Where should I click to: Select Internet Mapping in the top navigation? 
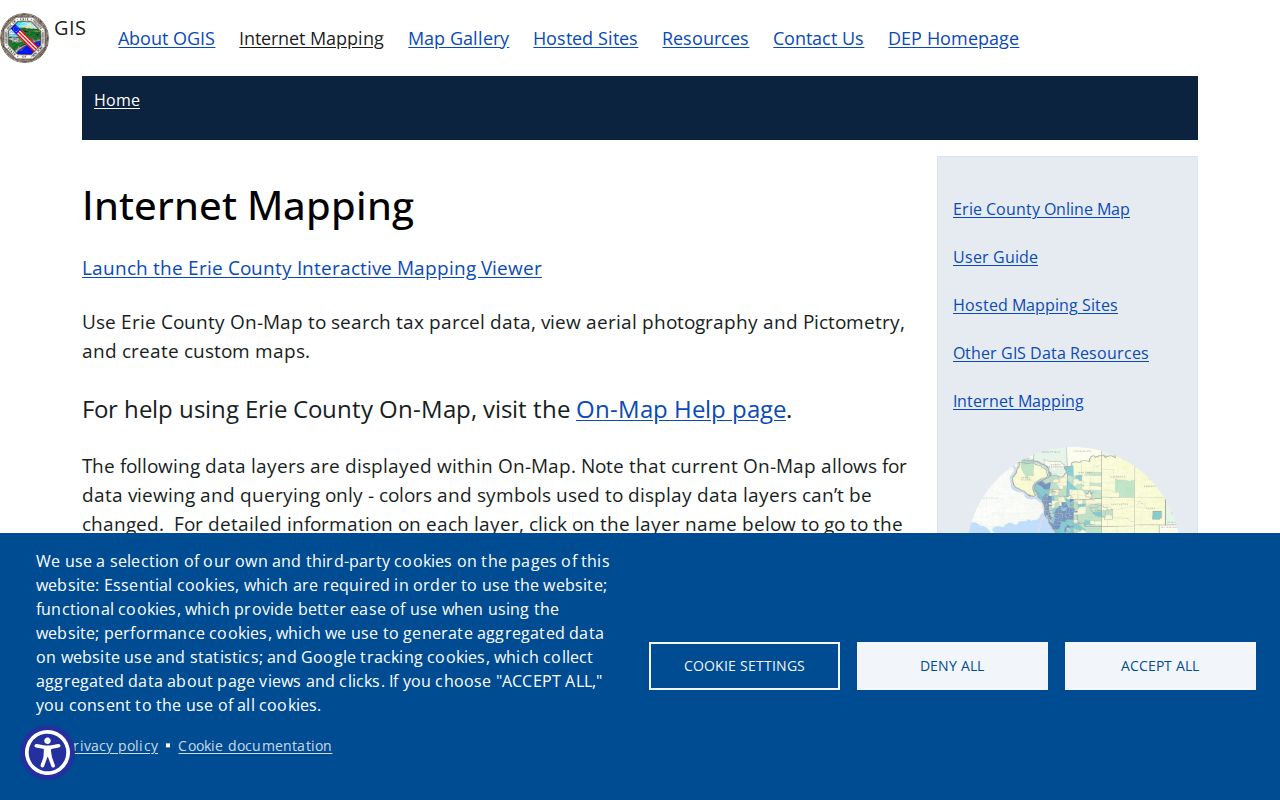pyautogui.click(x=311, y=38)
